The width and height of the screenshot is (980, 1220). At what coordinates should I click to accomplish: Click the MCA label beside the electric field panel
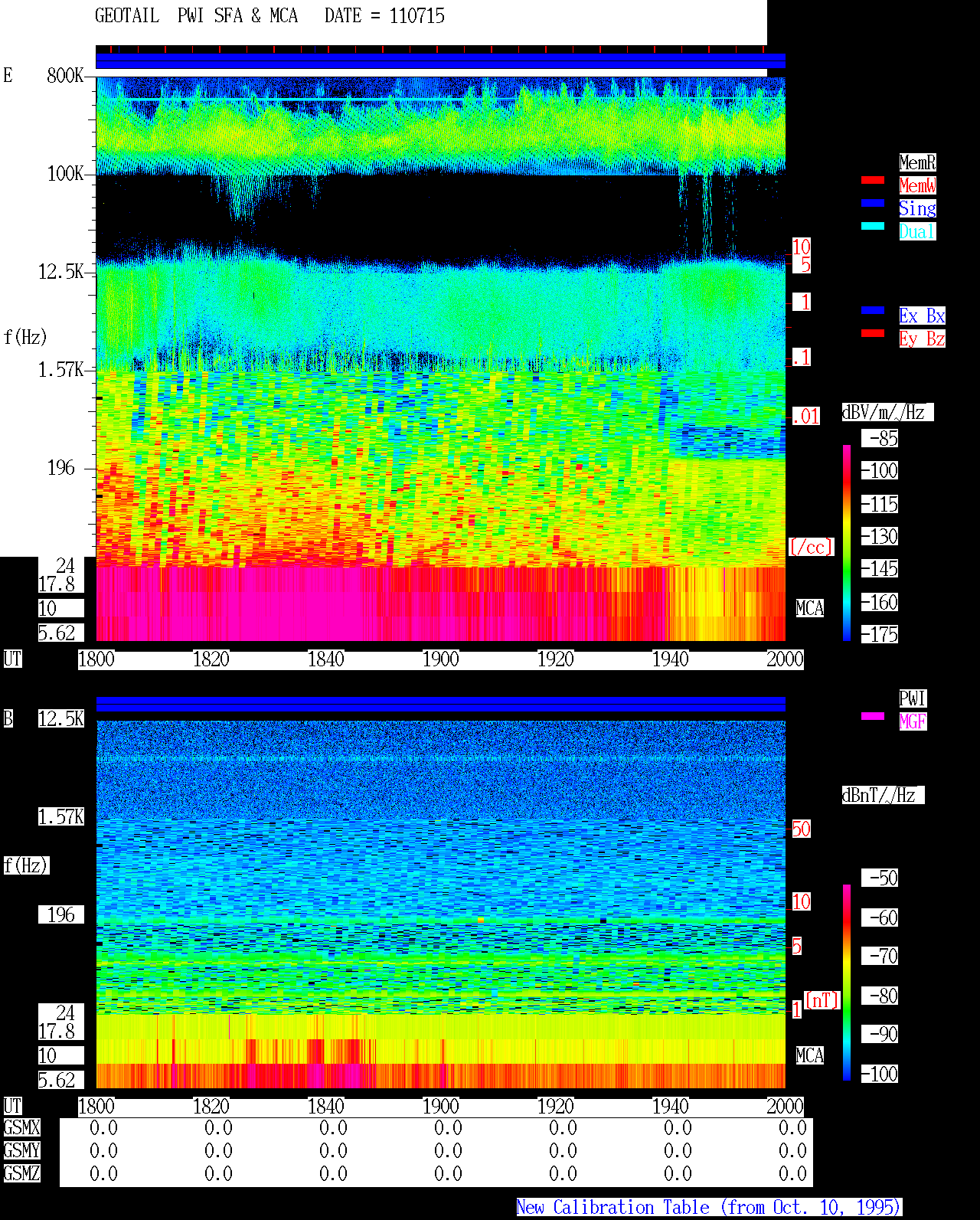[x=810, y=609]
